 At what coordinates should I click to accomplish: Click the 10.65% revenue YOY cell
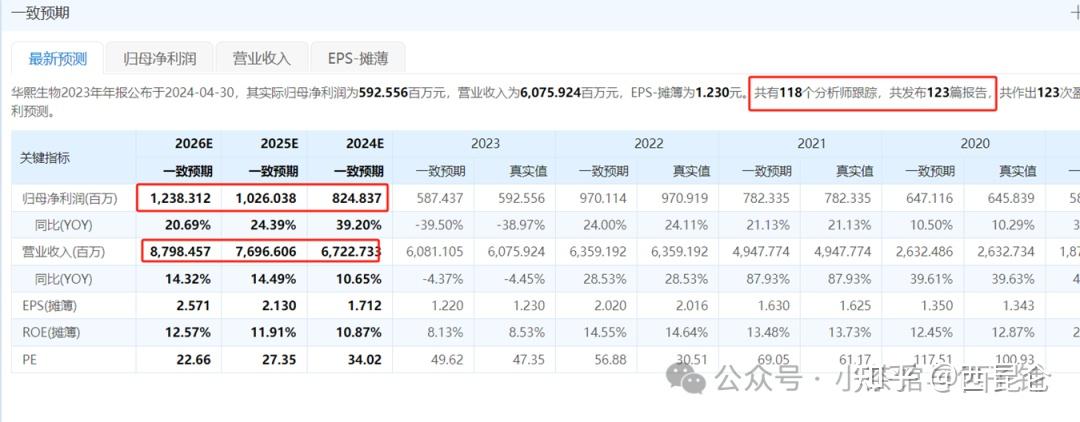357,279
